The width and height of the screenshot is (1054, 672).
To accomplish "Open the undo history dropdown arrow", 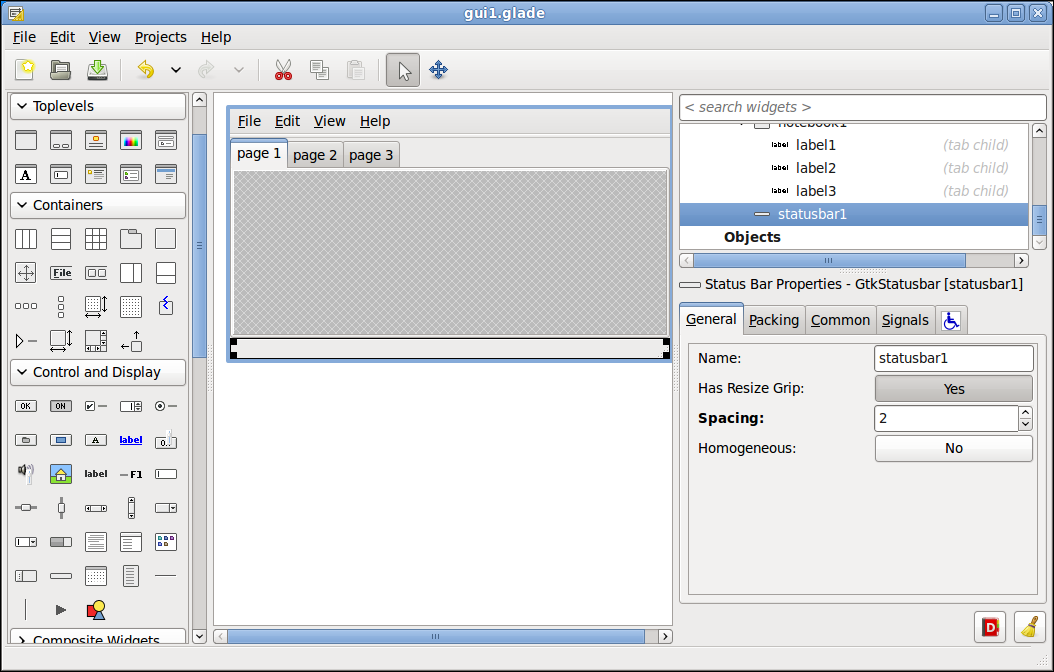I will tap(175, 70).
